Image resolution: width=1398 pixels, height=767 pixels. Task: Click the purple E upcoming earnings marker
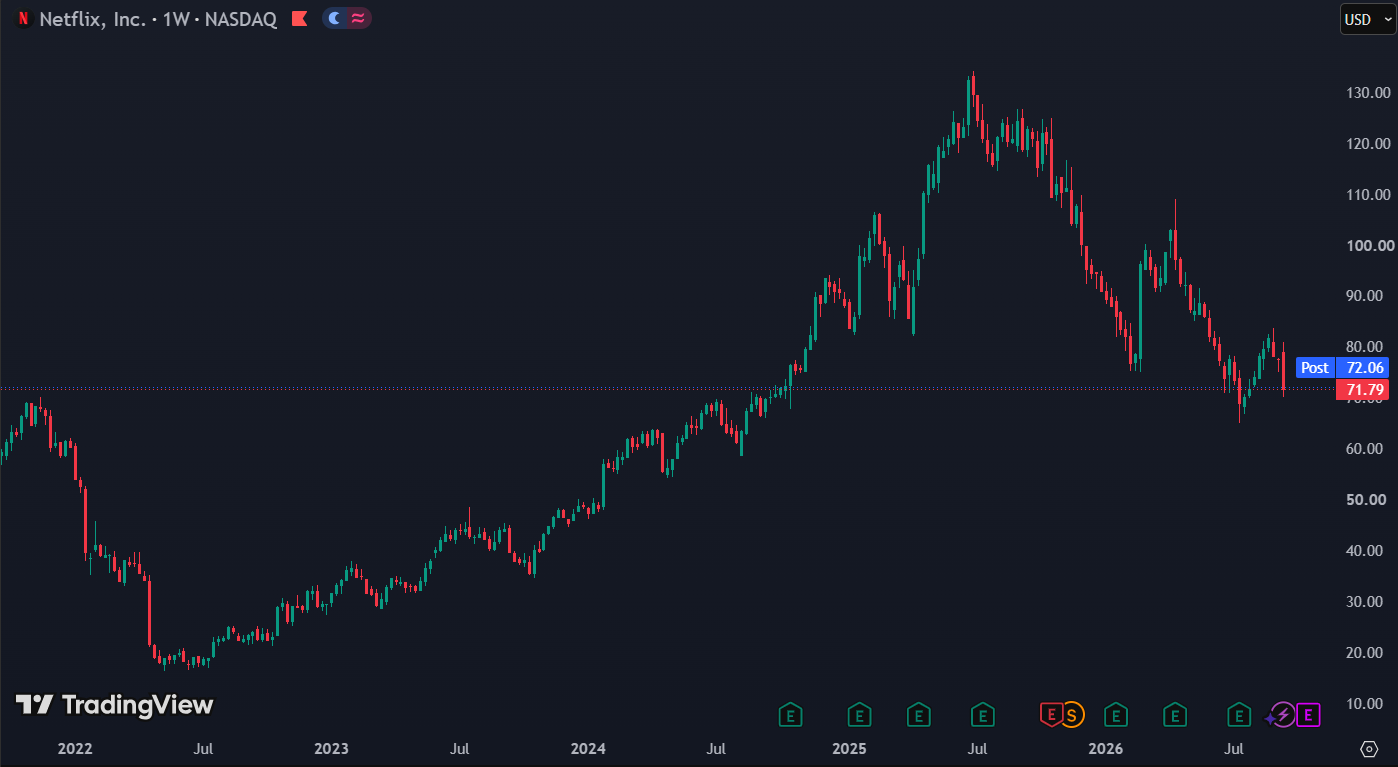click(1309, 714)
